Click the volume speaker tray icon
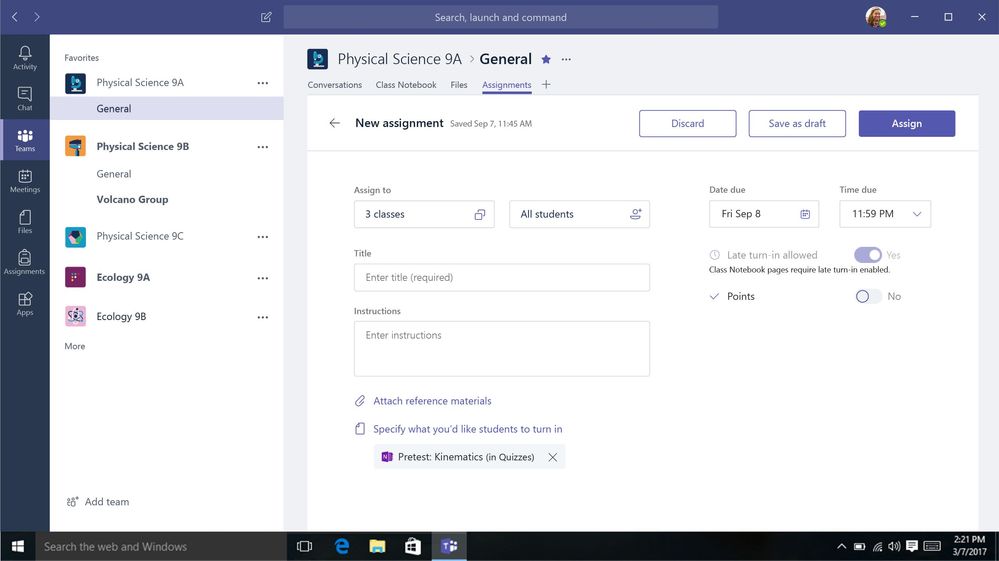The width and height of the screenshot is (999, 561). click(895, 546)
